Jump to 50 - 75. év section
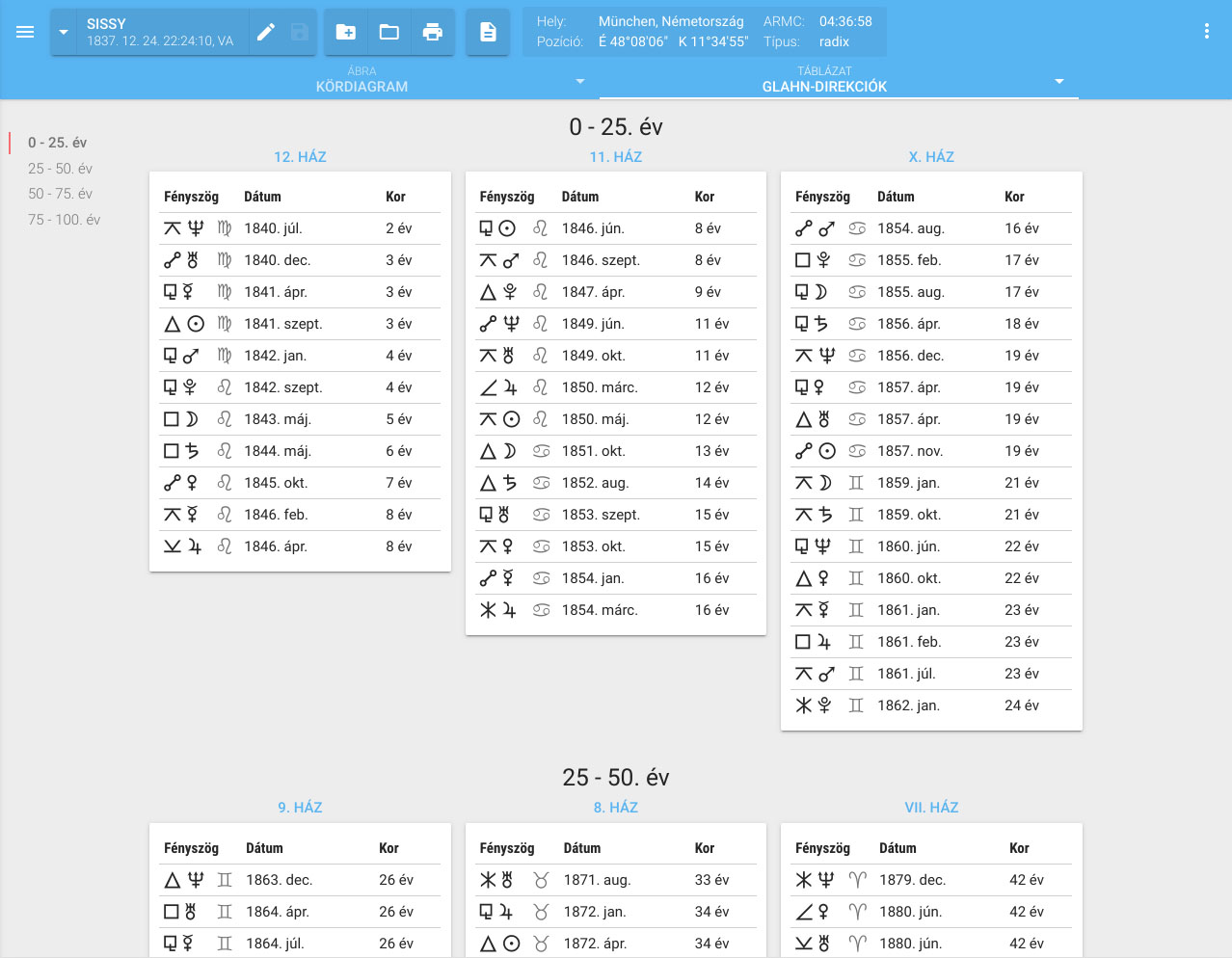The width and height of the screenshot is (1232, 958). pos(60,194)
